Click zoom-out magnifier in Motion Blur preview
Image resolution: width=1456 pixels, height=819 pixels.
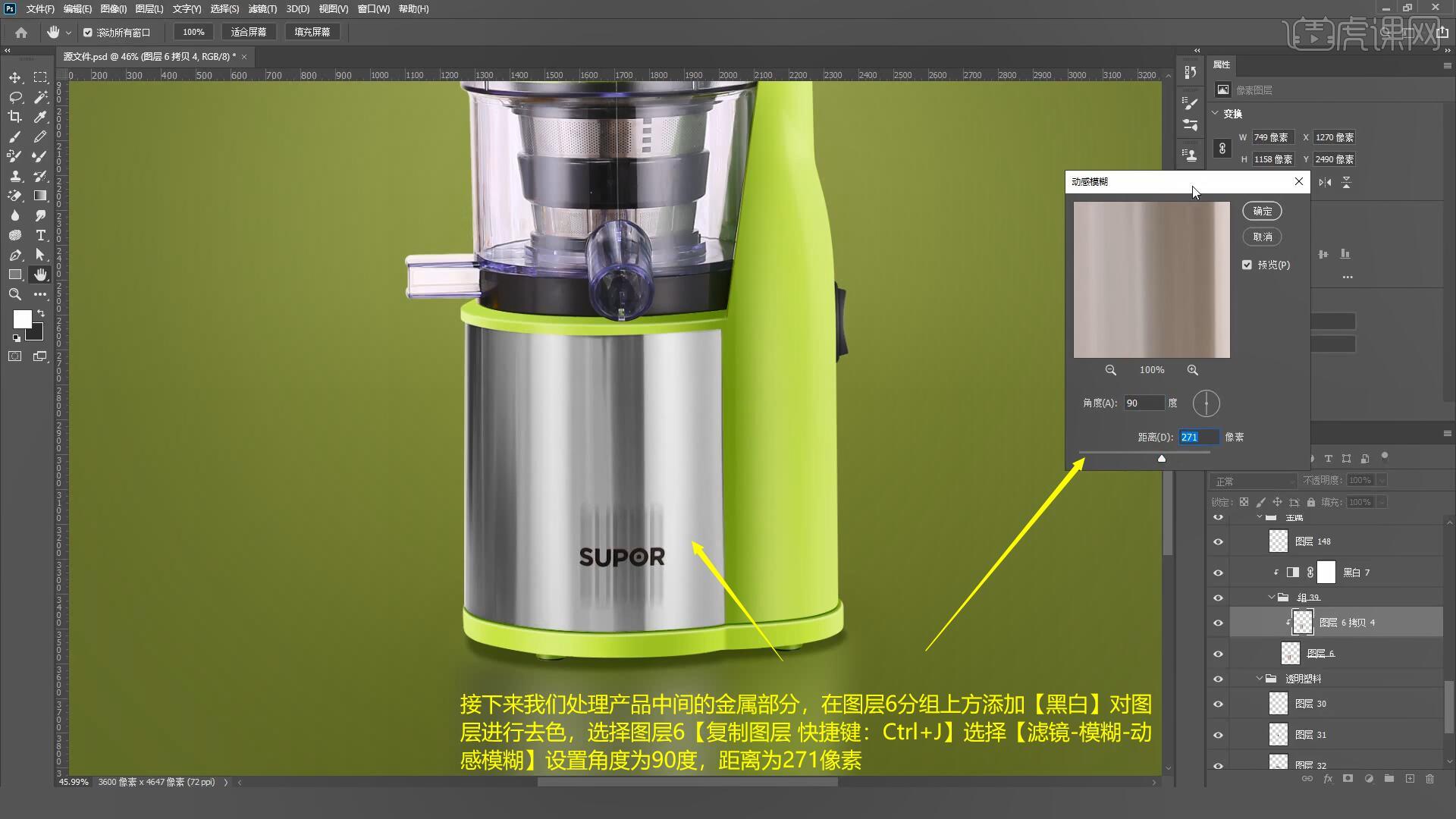1110,370
